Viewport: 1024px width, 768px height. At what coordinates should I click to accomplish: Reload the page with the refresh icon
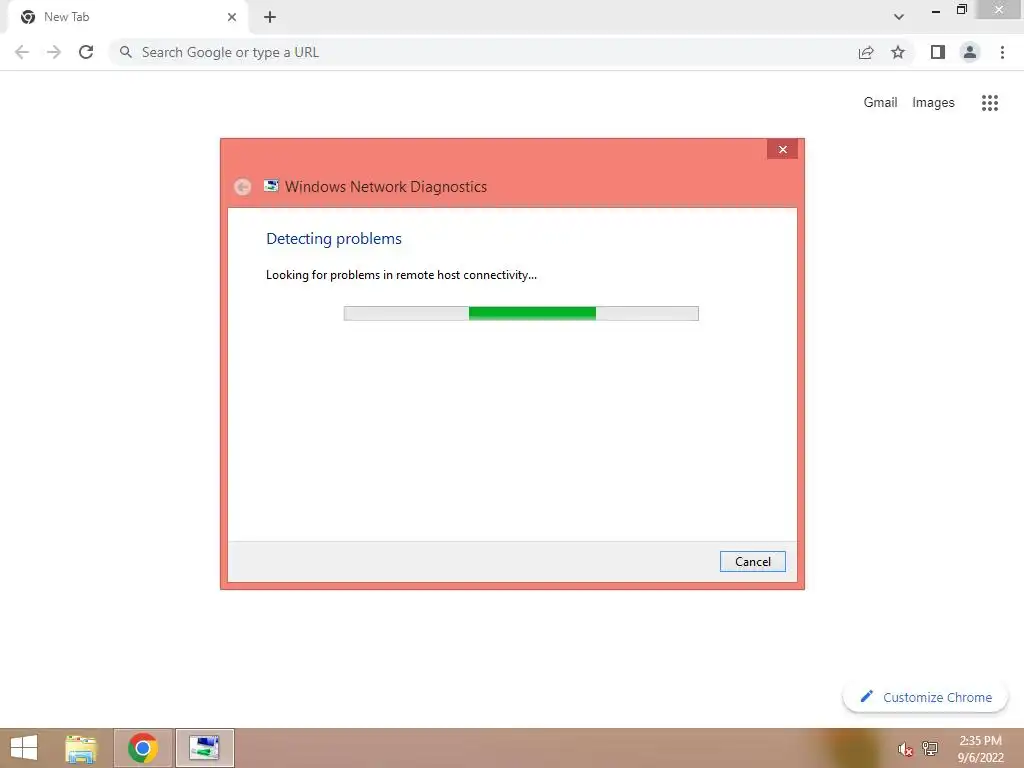(x=86, y=52)
